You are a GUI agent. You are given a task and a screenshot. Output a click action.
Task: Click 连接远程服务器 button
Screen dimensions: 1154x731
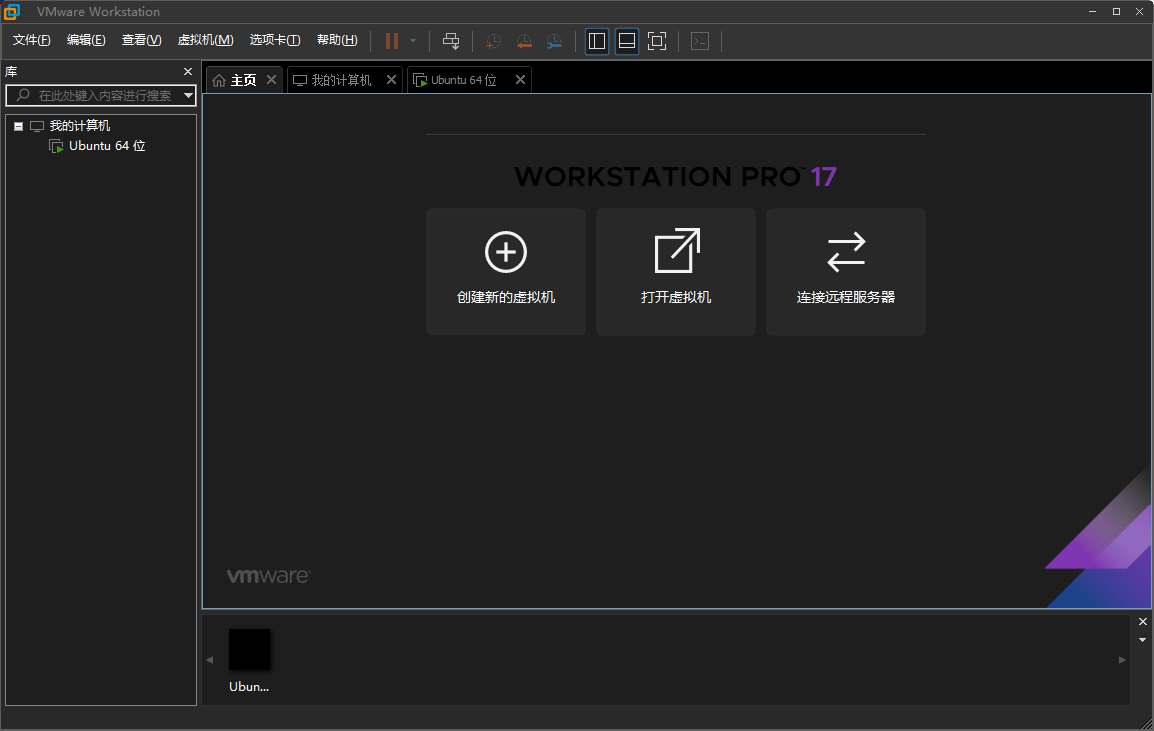coord(846,272)
